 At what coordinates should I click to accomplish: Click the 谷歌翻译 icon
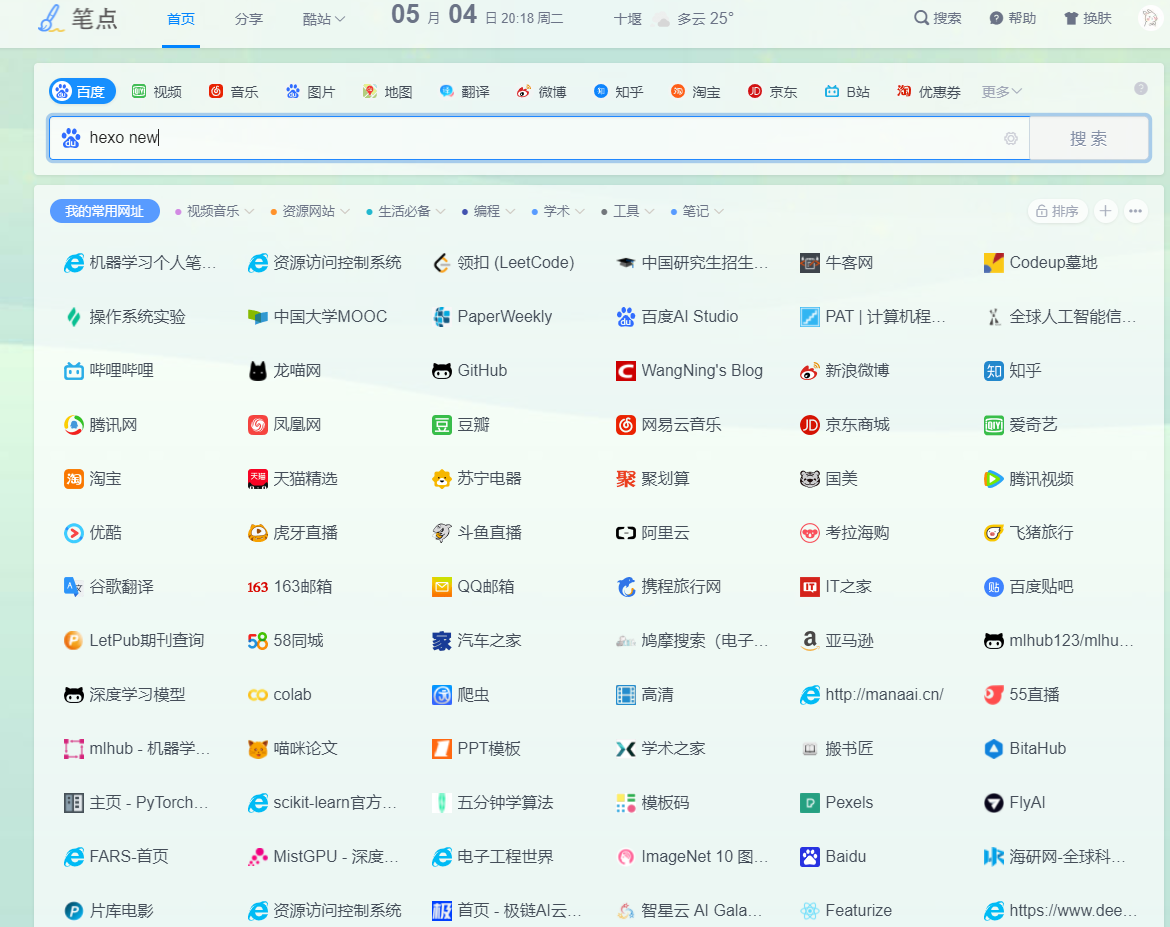click(73, 587)
